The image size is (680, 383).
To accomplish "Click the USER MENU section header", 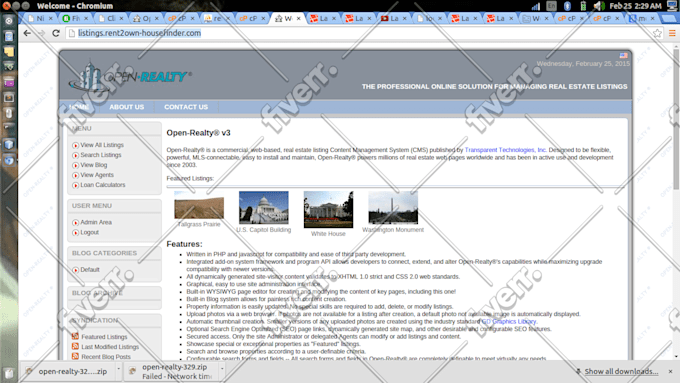I will click(92, 206).
